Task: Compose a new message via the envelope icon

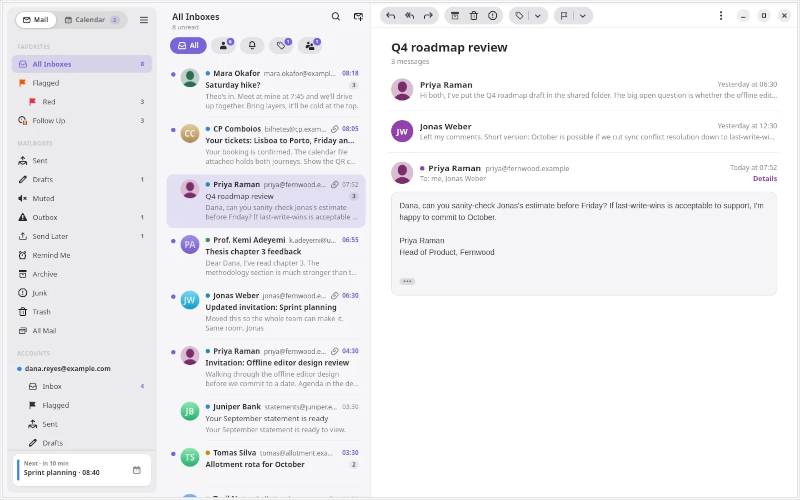Action: point(358,16)
